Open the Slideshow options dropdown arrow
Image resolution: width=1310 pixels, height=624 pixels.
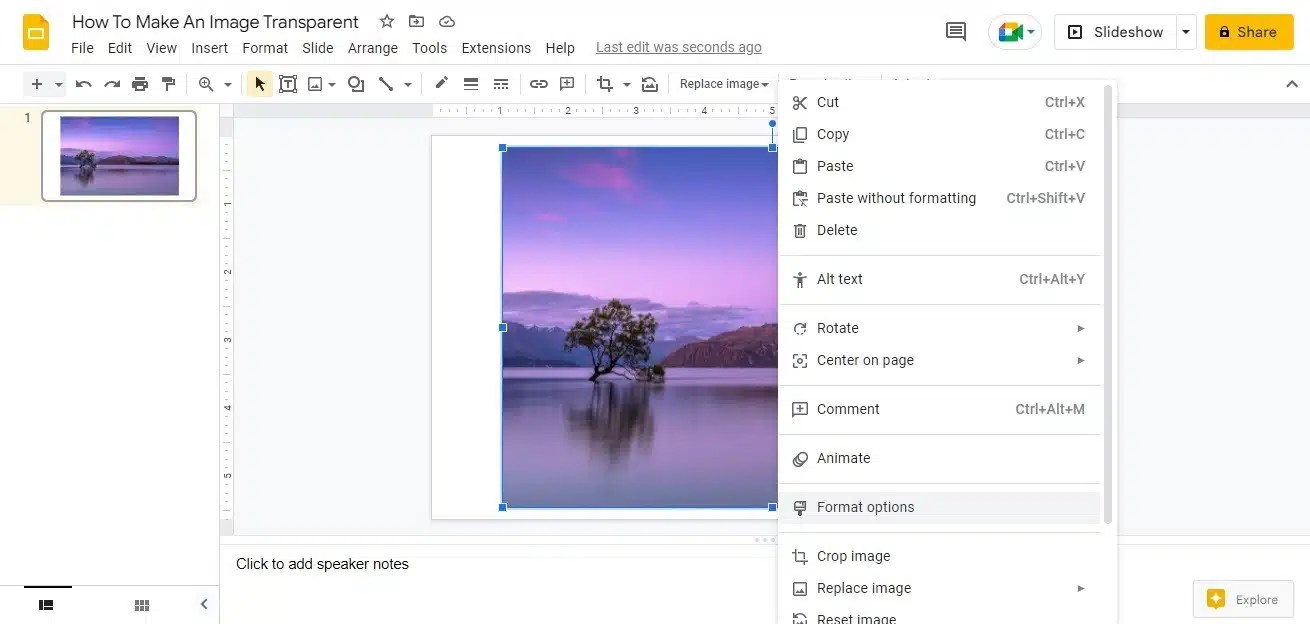tap(1186, 32)
